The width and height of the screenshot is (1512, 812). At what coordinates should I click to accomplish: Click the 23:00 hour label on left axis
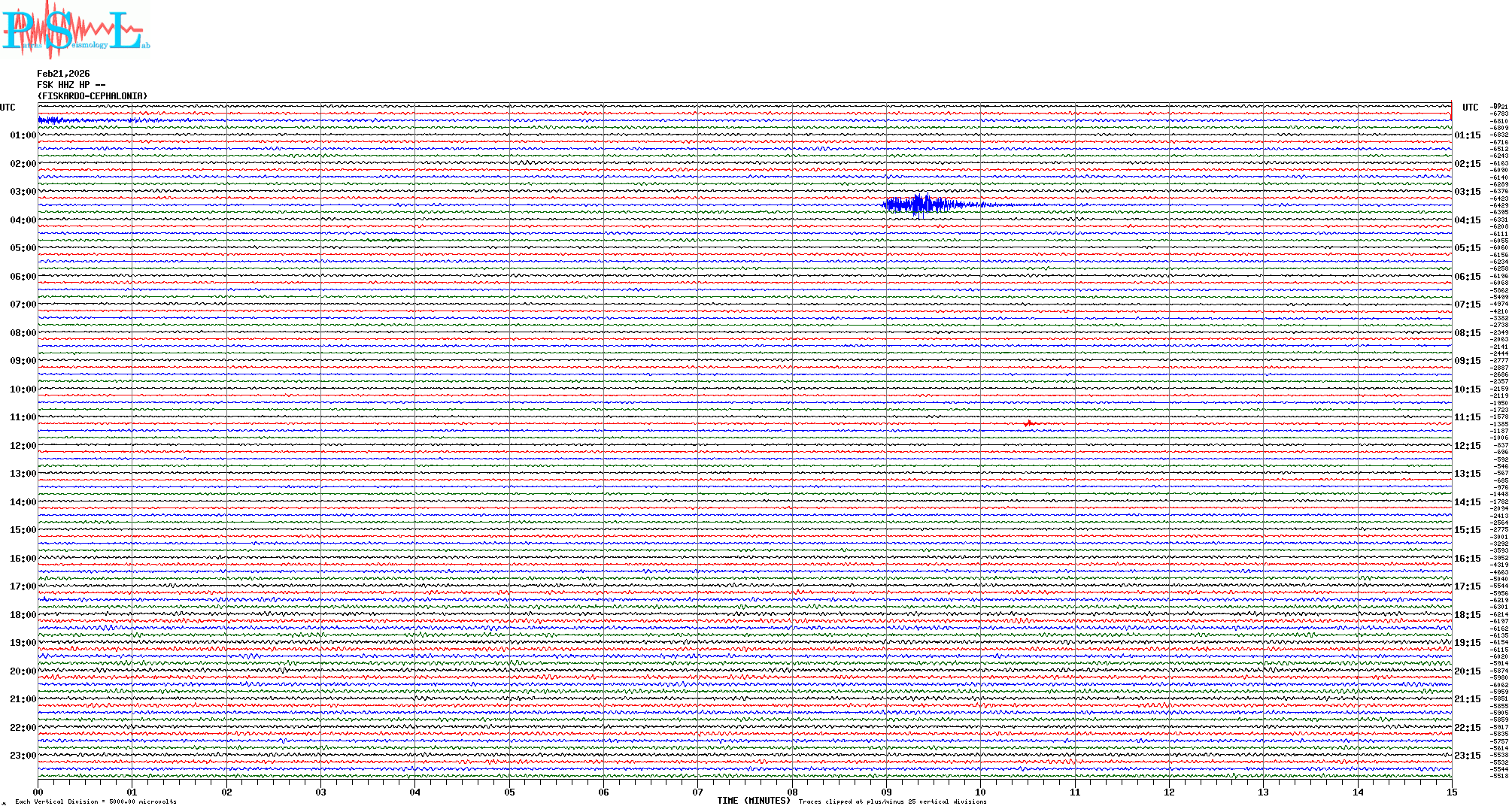(x=23, y=756)
